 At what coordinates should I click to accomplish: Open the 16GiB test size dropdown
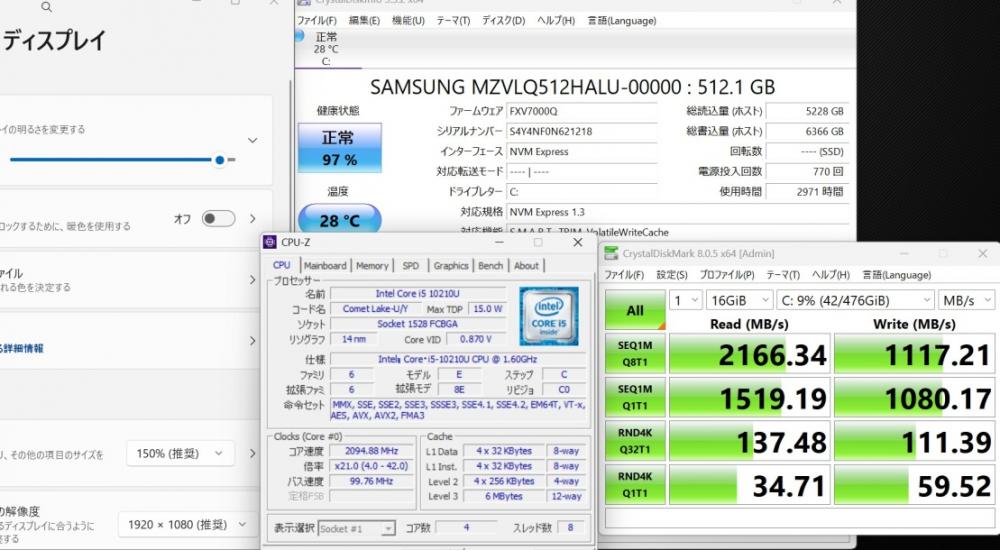coord(739,301)
